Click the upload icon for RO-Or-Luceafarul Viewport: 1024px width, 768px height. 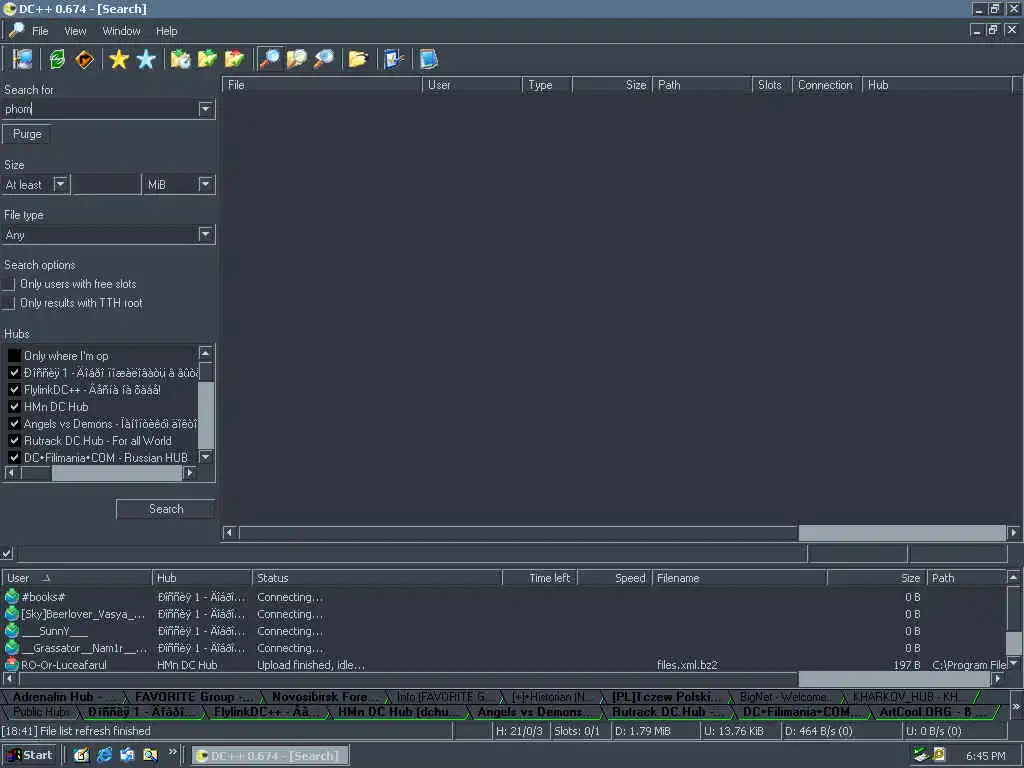click(x=12, y=664)
